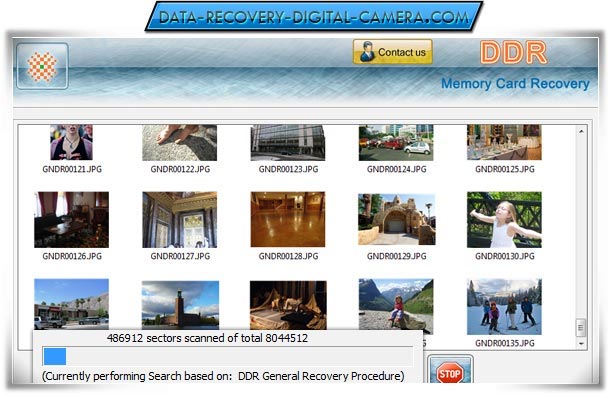Select the dark dining room GNDR00126.JPG

point(72,220)
